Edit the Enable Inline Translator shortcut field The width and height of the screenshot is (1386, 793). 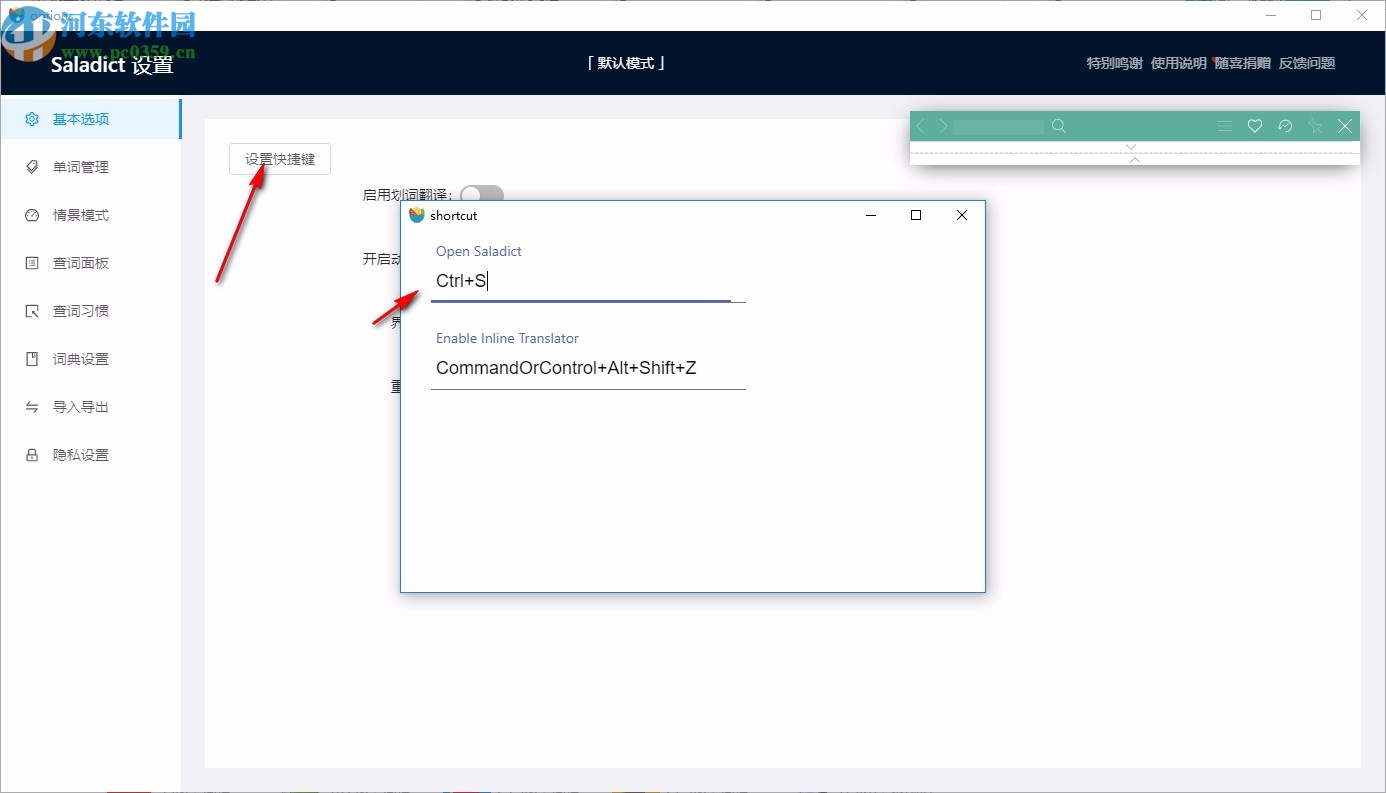[588, 368]
